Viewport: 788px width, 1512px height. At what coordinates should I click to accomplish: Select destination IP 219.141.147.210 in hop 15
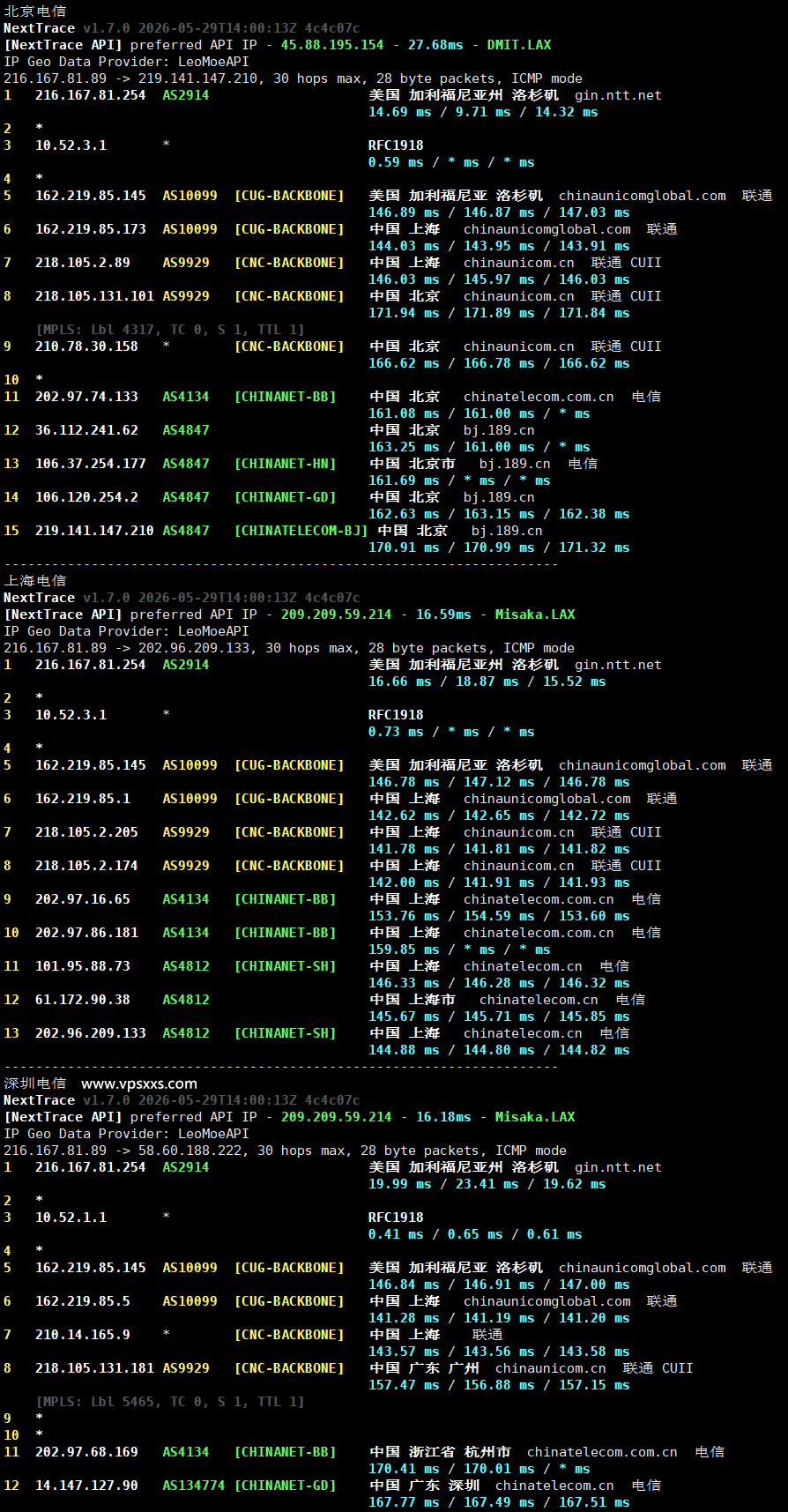pos(94,531)
